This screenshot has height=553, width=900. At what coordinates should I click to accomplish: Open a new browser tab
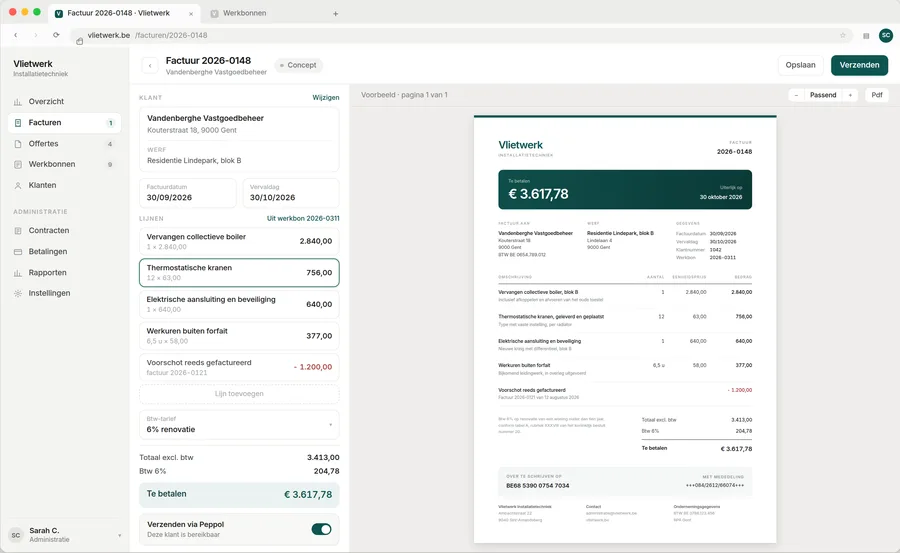tap(336, 13)
